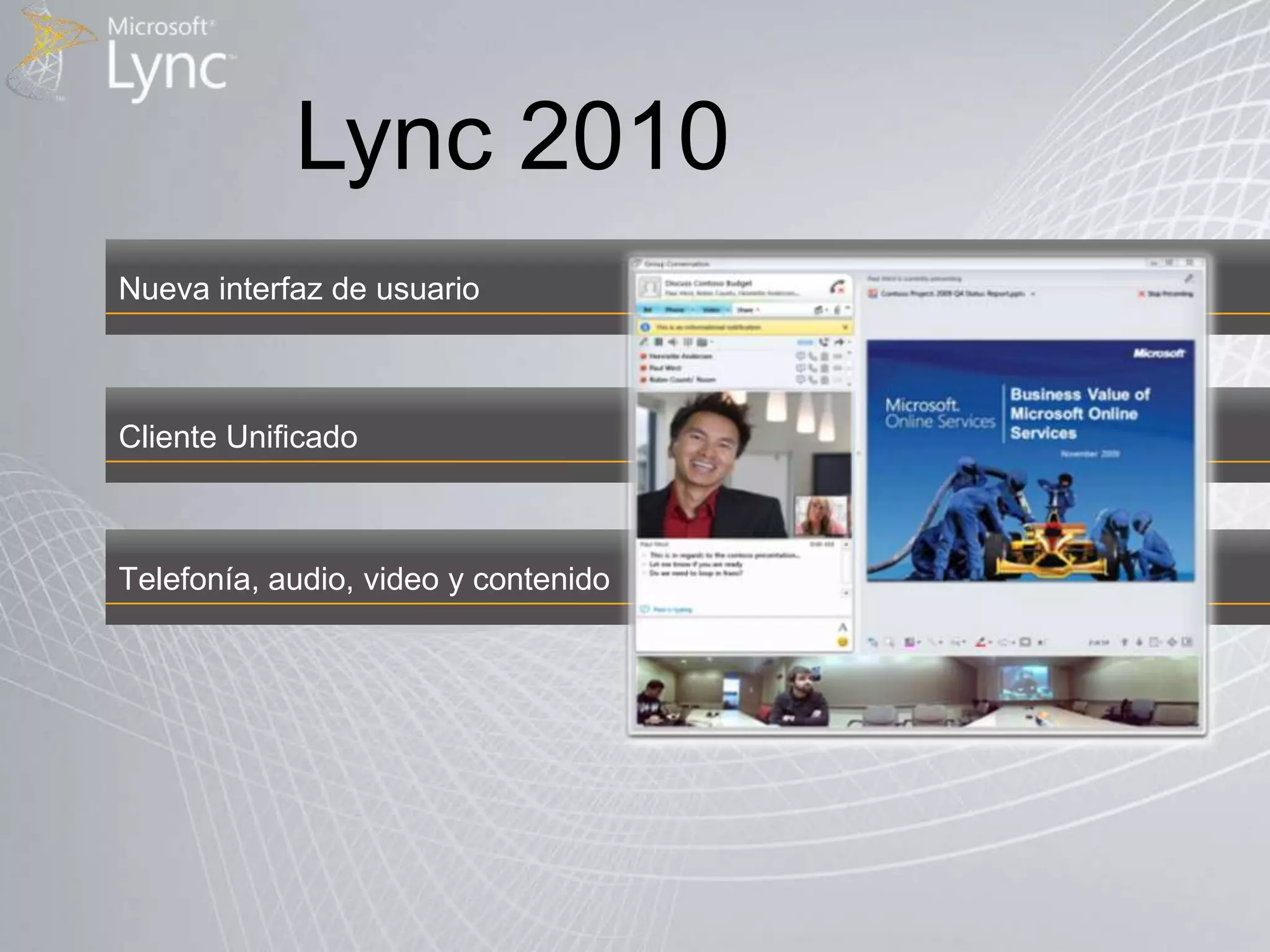Click the pointer tool in annotation toolbar
1270x952 pixels.
point(873,642)
